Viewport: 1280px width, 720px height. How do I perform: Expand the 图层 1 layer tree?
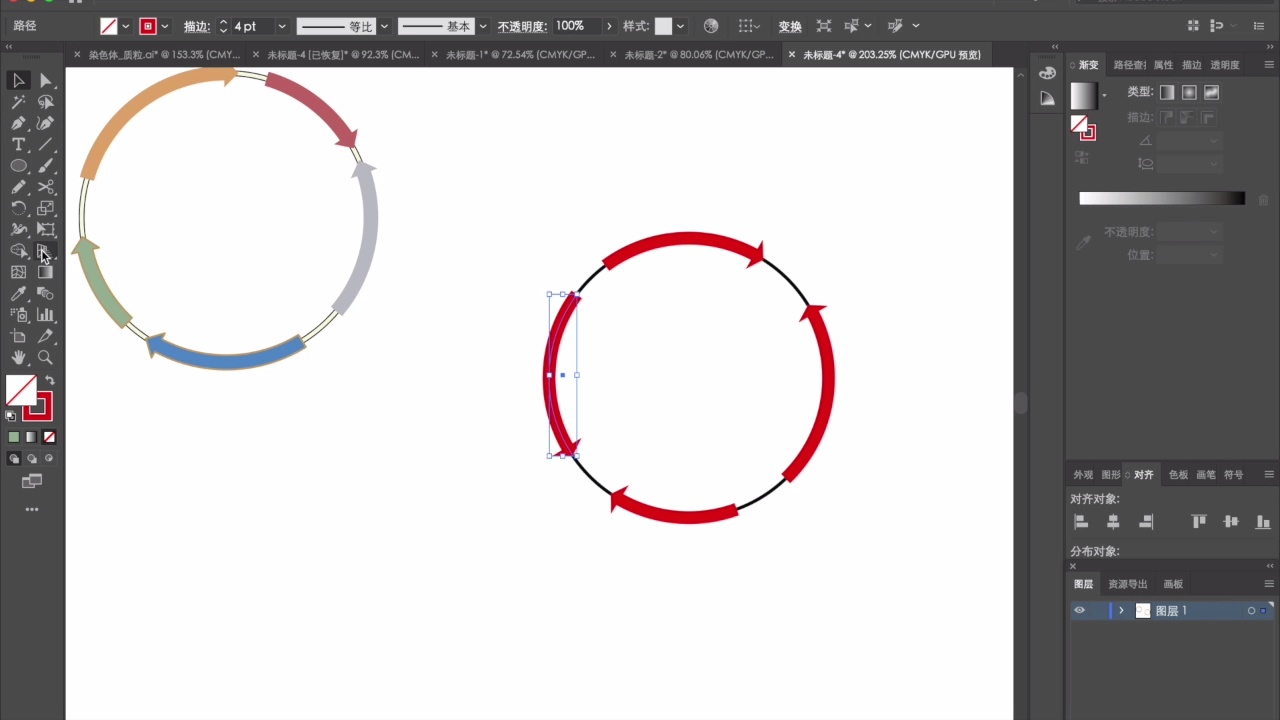click(1121, 611)
